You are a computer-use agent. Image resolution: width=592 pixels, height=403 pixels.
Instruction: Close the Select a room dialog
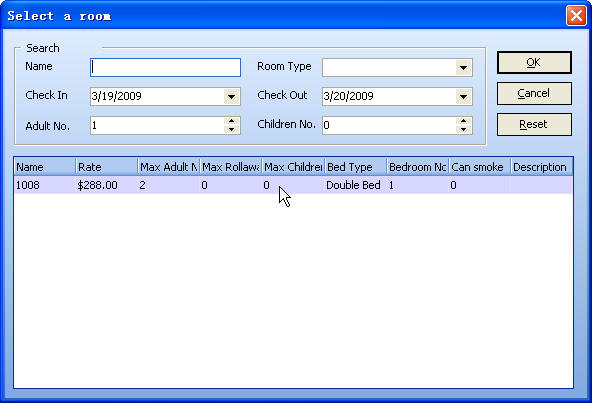(x=576, y=16)
